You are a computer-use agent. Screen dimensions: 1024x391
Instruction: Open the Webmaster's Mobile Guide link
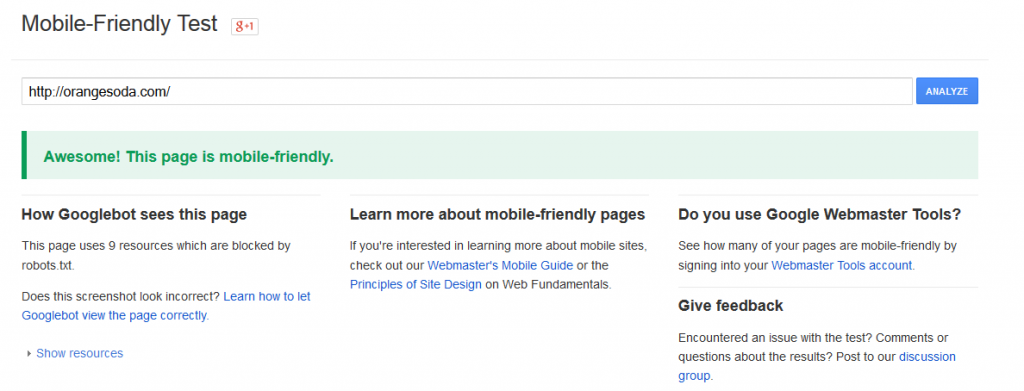pos(500,266)
